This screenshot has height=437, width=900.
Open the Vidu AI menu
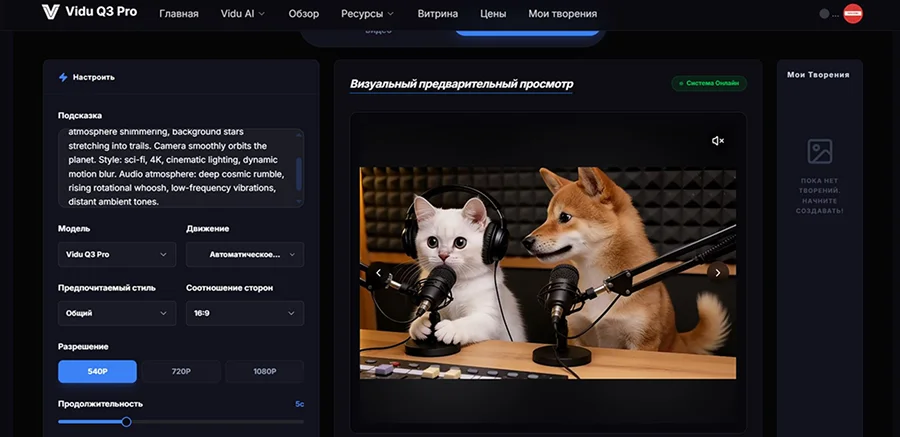click(x=243, y=14)
